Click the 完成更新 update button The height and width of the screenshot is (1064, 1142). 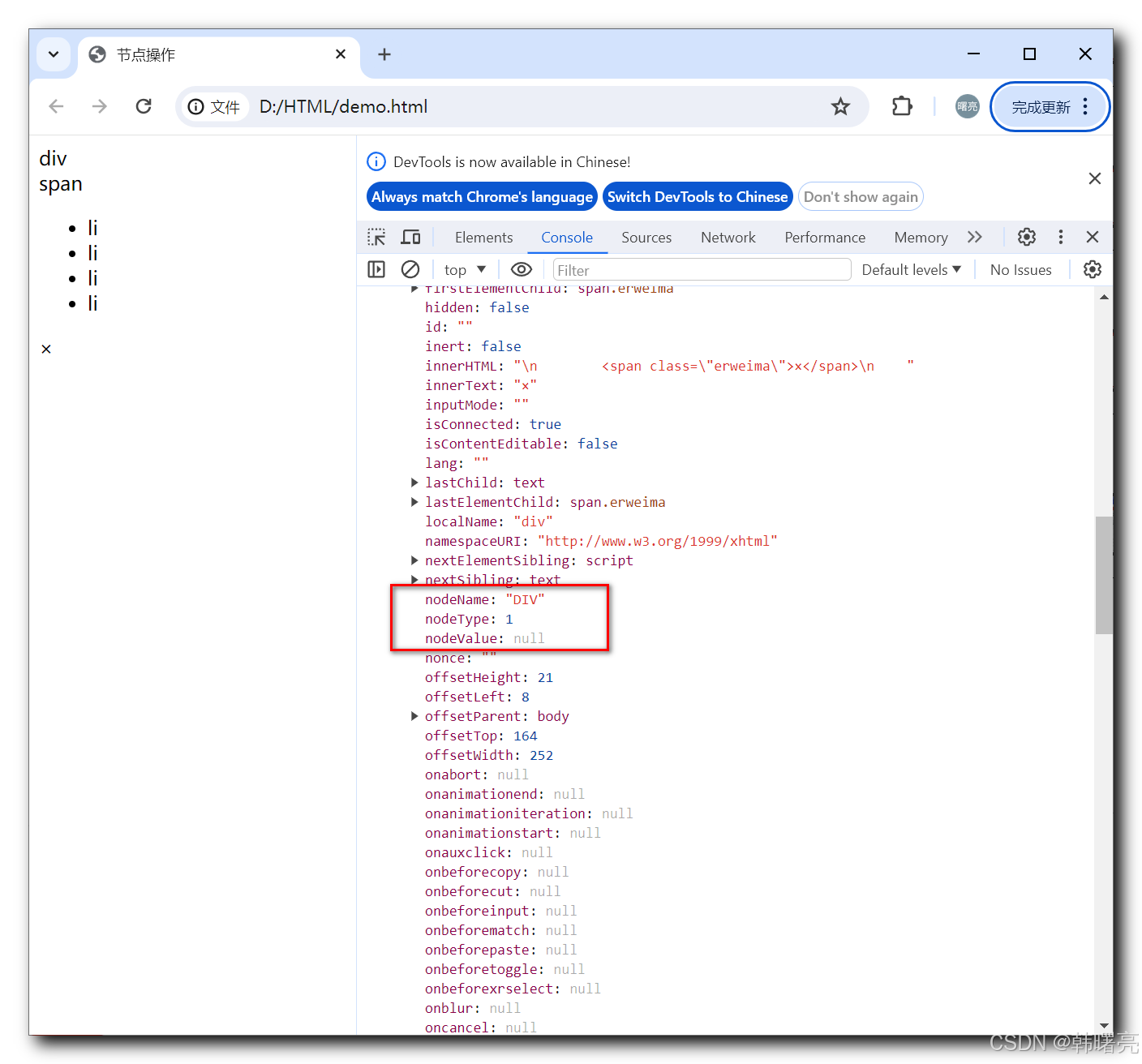point(1041,107)
